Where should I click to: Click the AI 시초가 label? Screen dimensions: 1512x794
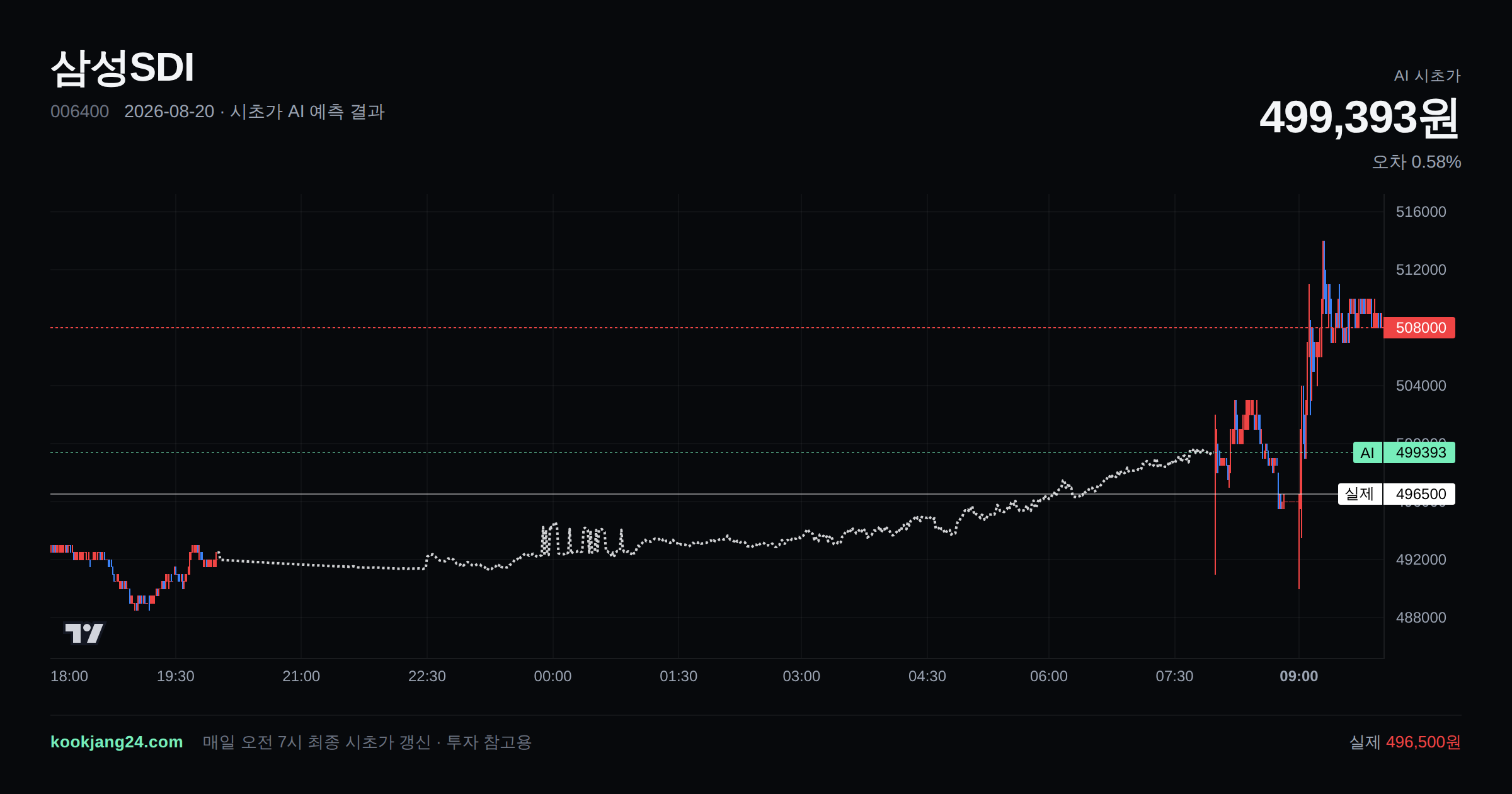(x=1427, y=76)
